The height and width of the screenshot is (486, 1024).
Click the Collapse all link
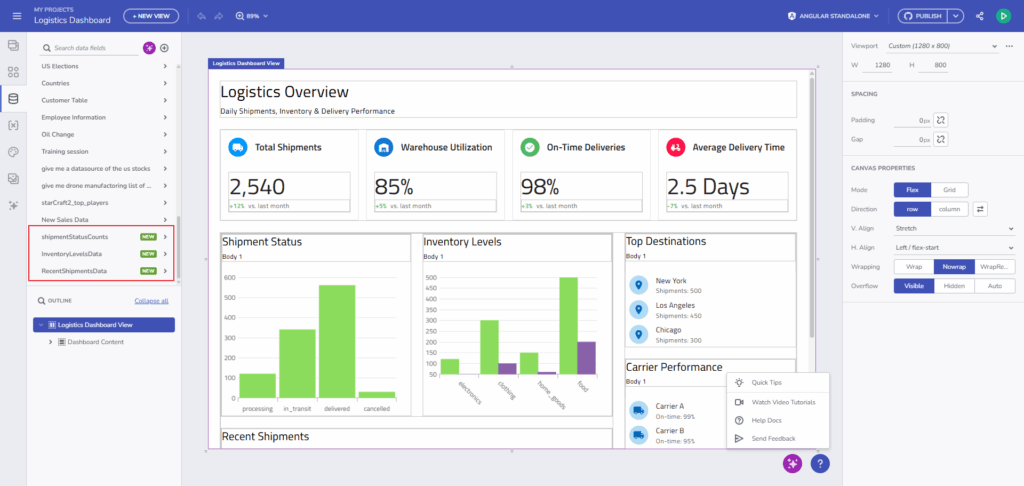pyautogui.click(x=151, y=300)
